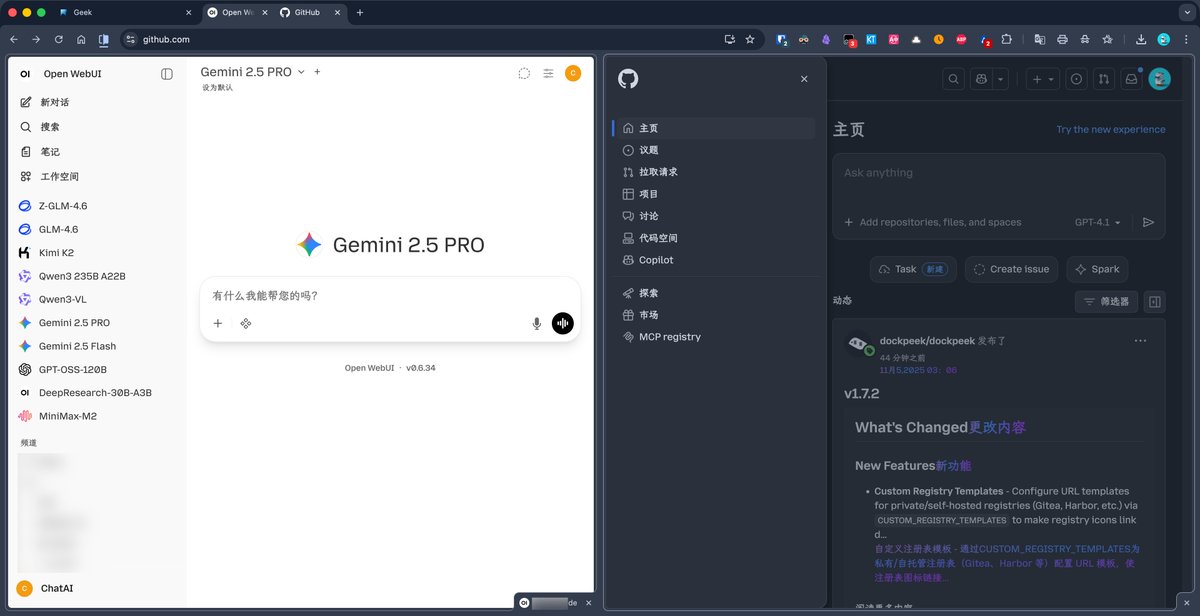Open Copilot chat icon in GitHub header
Viewport: 1200px width, 616px height.
[x=982, y=79]
